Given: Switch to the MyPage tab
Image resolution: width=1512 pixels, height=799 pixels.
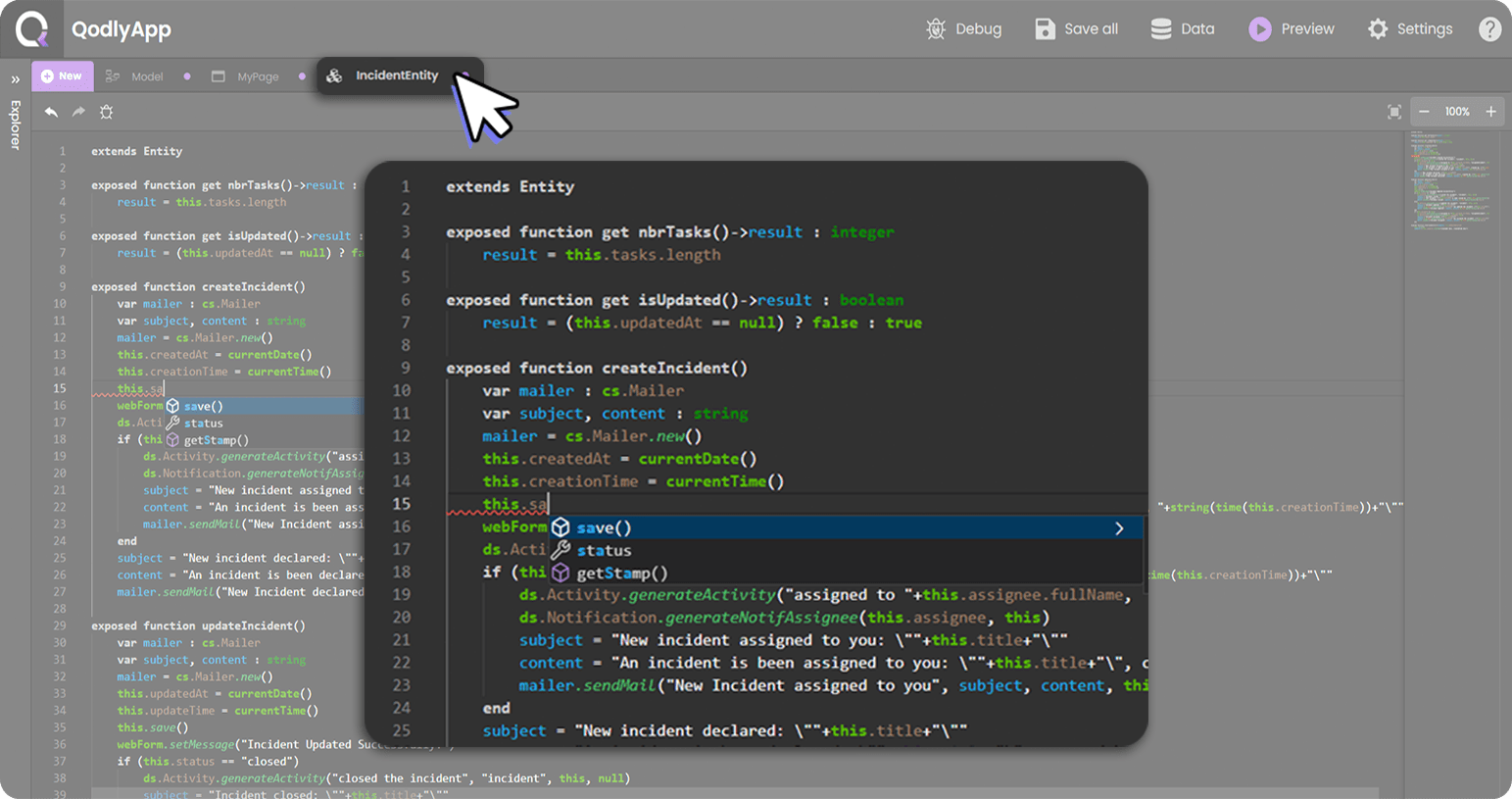Looking at the screenshot, I should click(258, 76).
